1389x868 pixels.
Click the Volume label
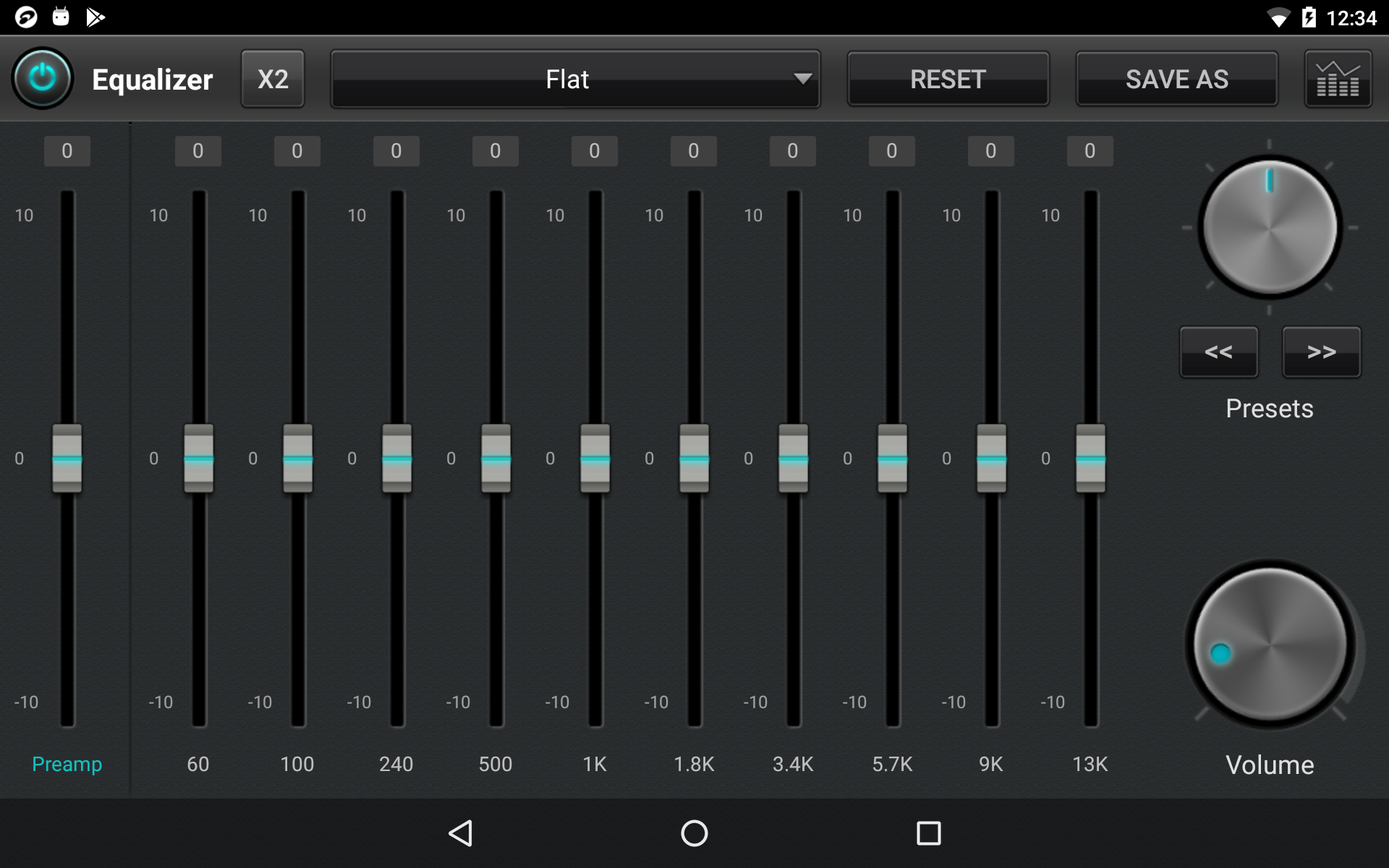click(1270, 765)
